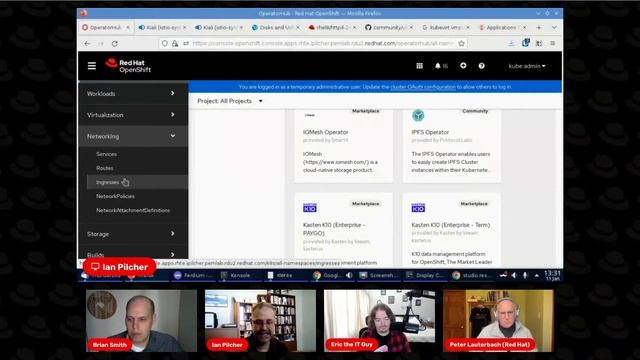The image size is (640, 360).
Task: Click the system tray volume icon
Action: click(x=514, y=276)
